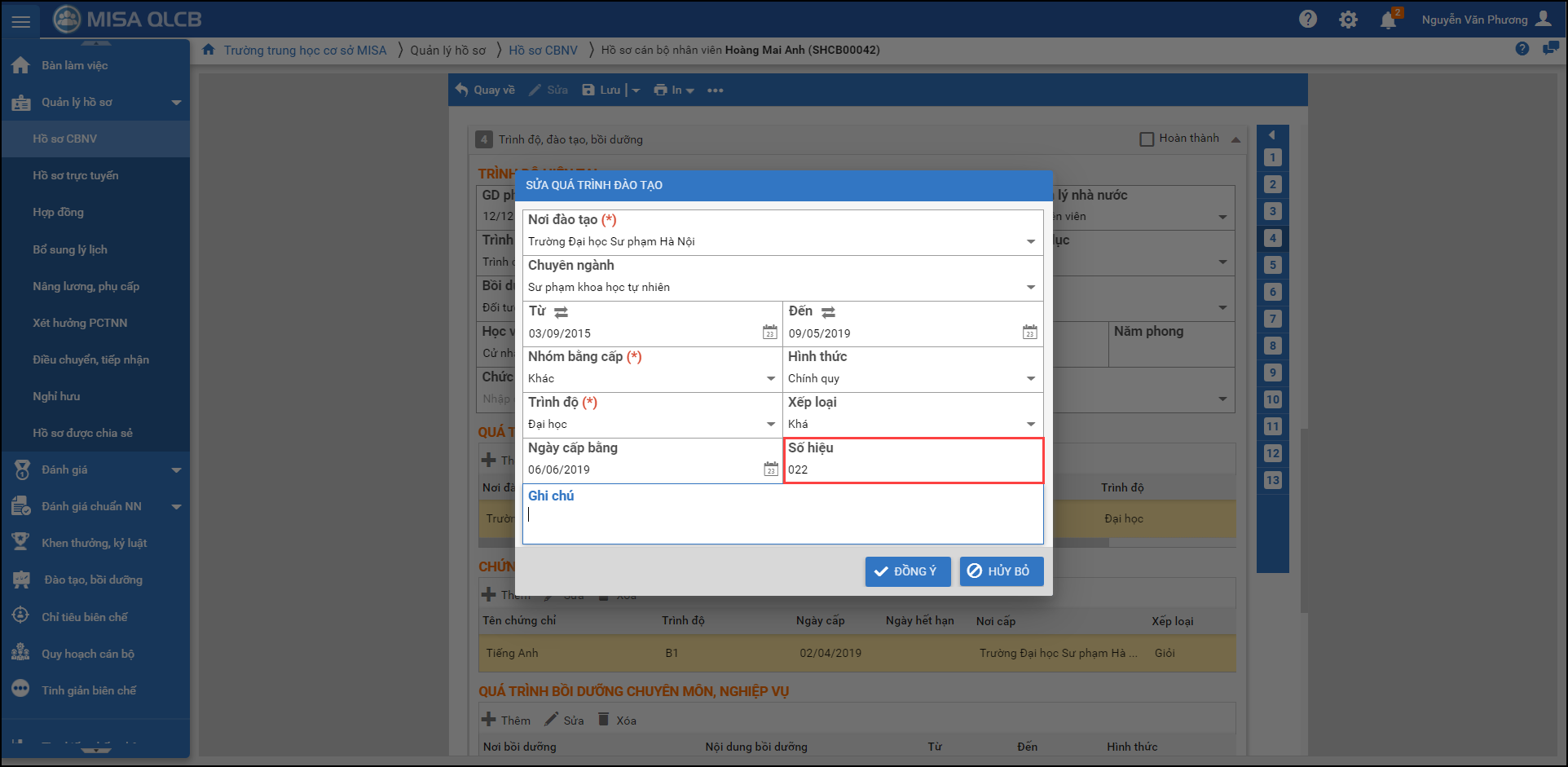The width and height of the screenshot is (1568, 767).
Task: Expand the Xếp loại dropdown
Action: pyautogui.click(x=1030, y=425)
